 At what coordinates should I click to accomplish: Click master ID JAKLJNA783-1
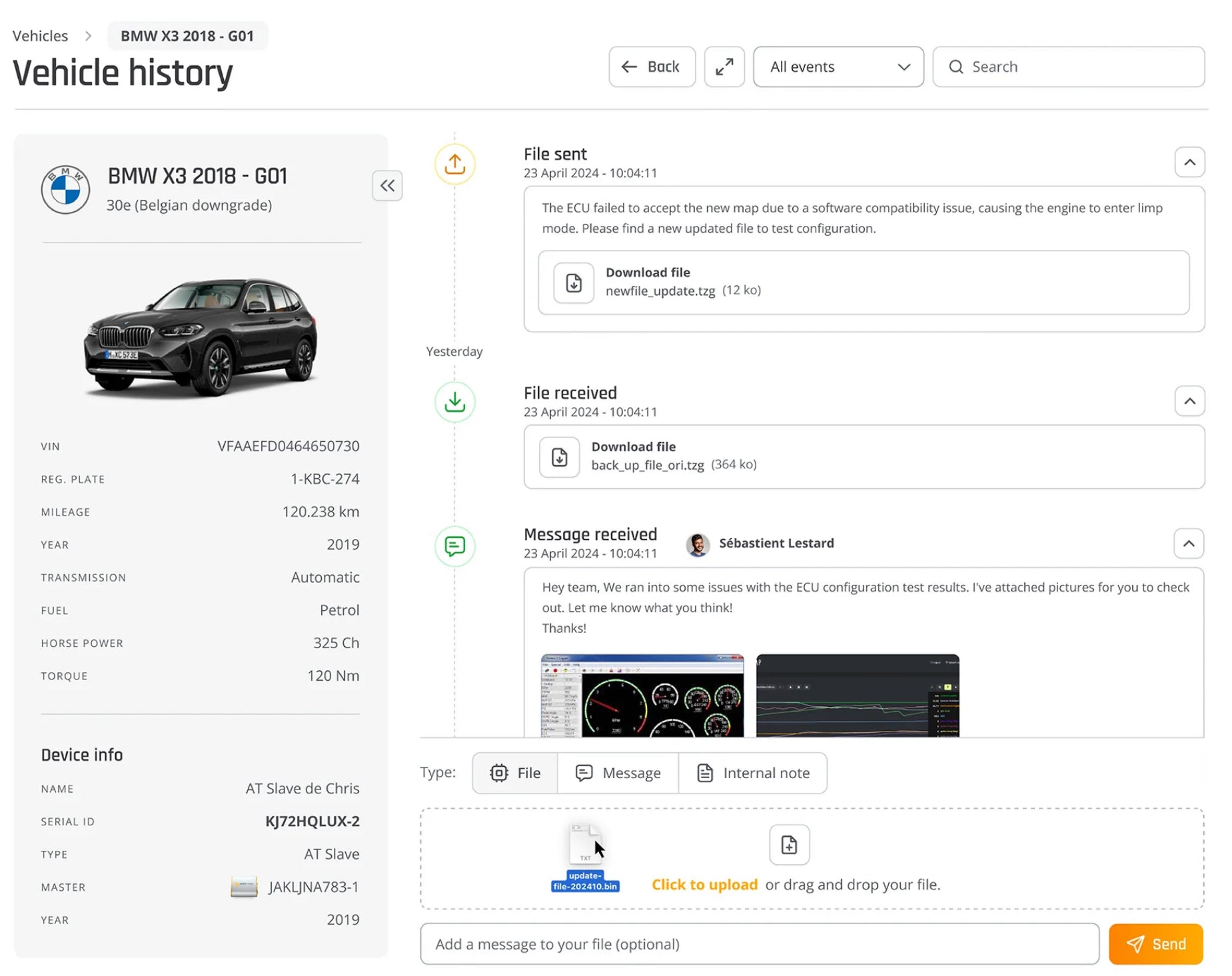coord(313,887)
